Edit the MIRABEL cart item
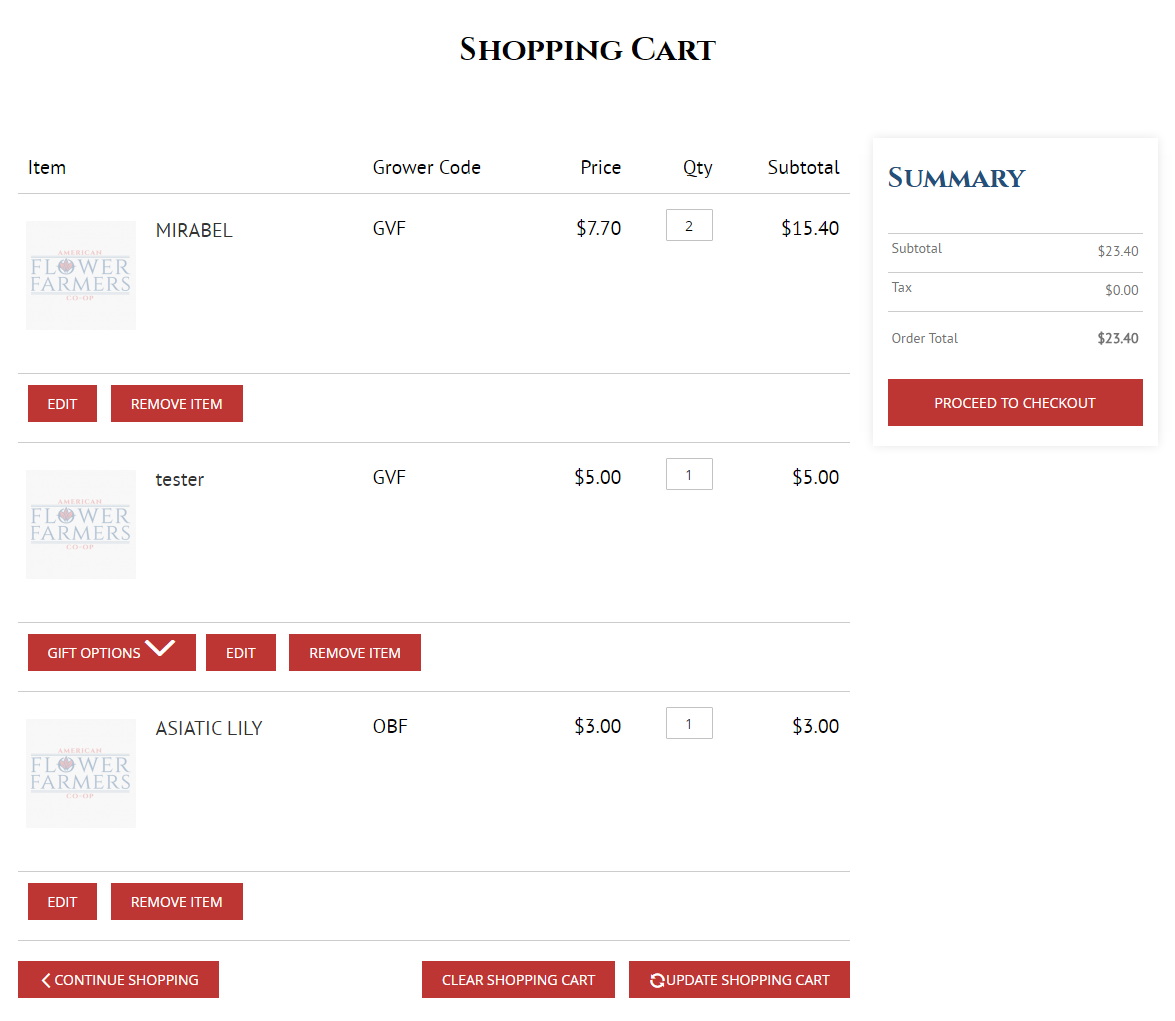Viewport: 1175px width, 1021px height. (x=62, y=404)
